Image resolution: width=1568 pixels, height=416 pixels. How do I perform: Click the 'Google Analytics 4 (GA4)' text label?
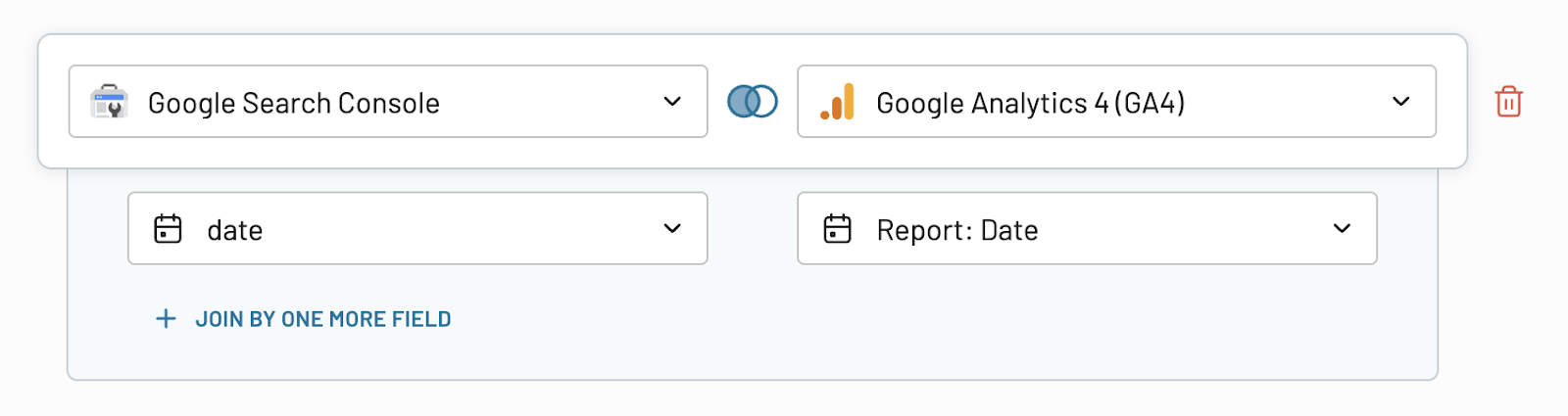tap(1031, 103)
